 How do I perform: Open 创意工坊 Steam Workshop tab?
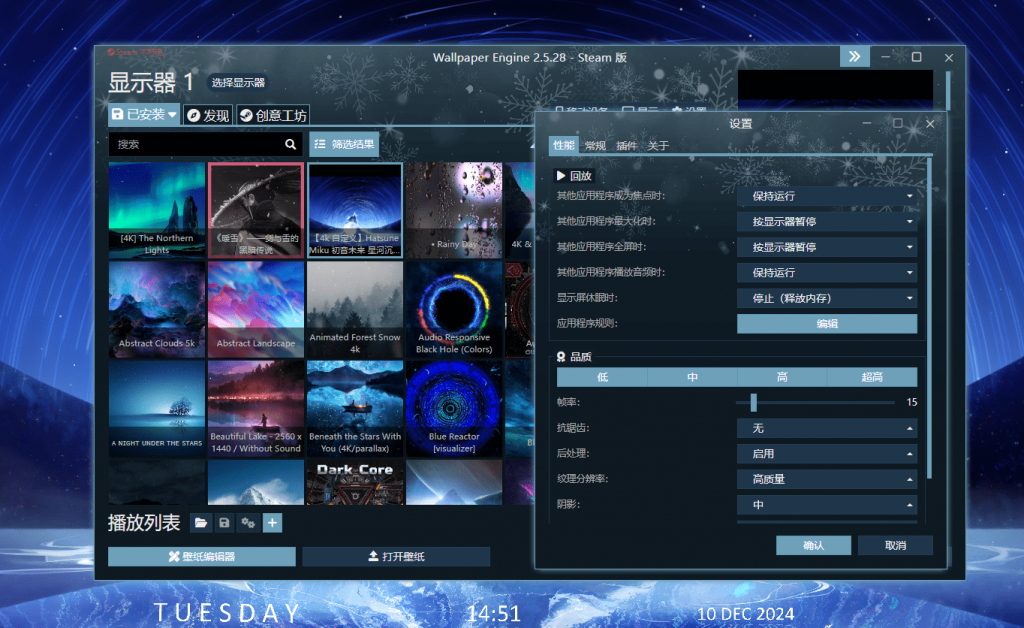click(273, 115)
